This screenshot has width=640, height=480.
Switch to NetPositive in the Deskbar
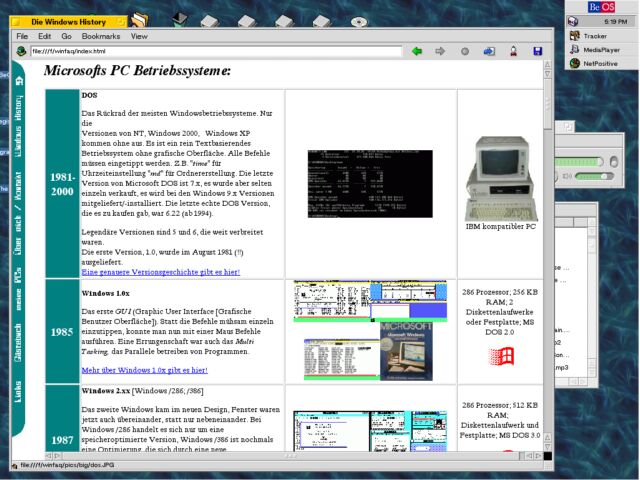[600, 64]
